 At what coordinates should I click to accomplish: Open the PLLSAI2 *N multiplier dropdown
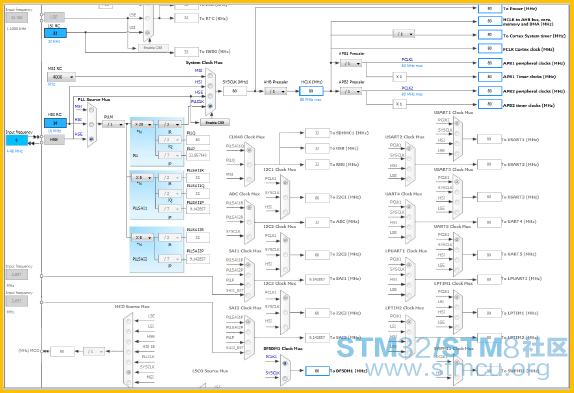[x=142, y=237]
